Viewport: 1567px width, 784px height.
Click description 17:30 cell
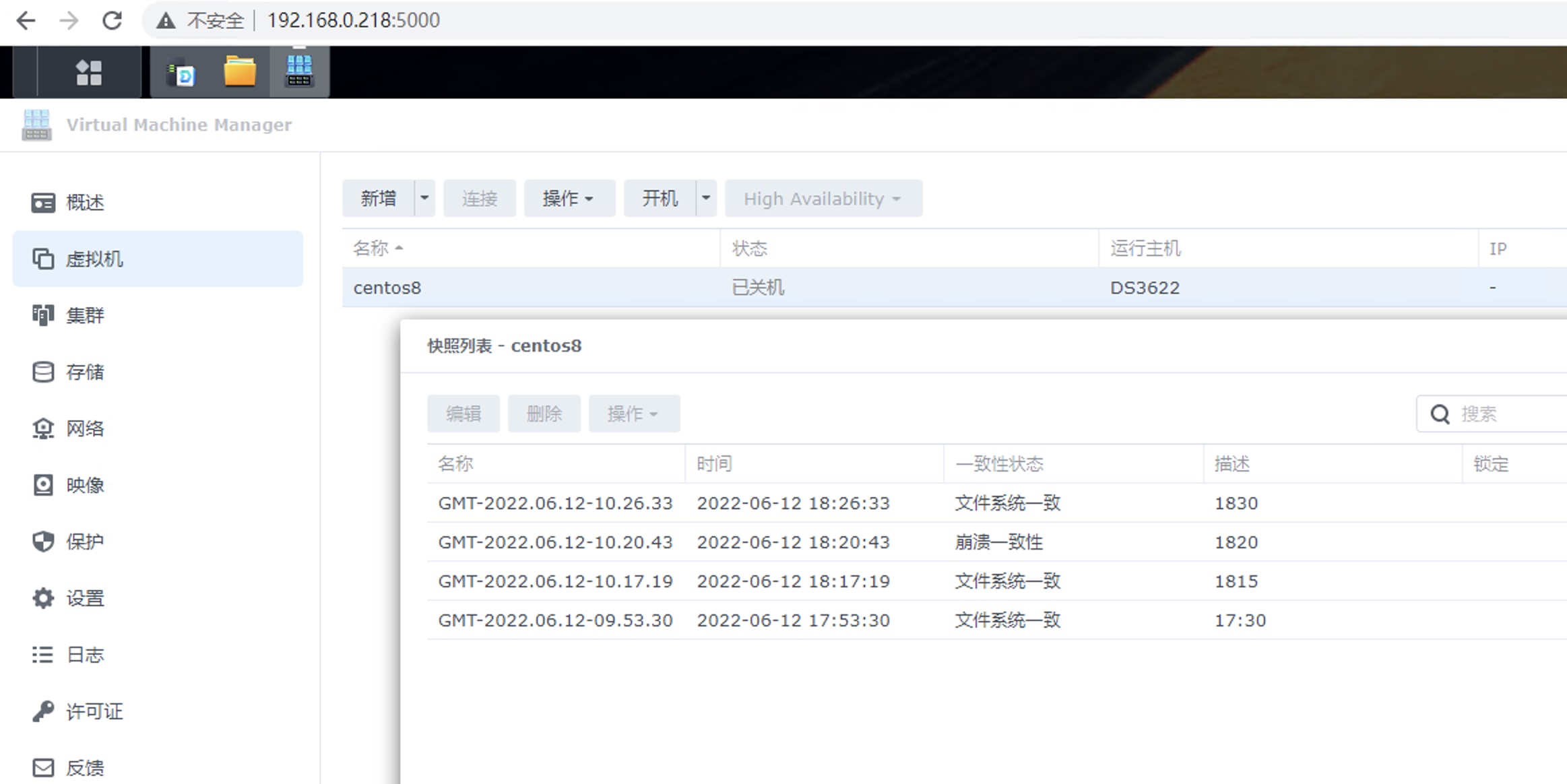(x=1240, y=620)
